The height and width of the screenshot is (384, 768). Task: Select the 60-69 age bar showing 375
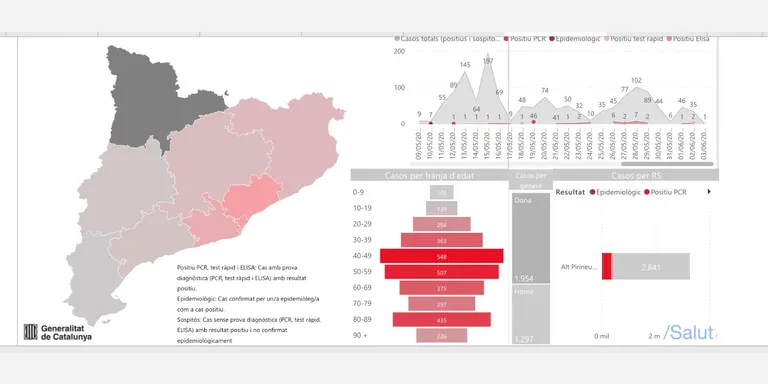point(442,288)
